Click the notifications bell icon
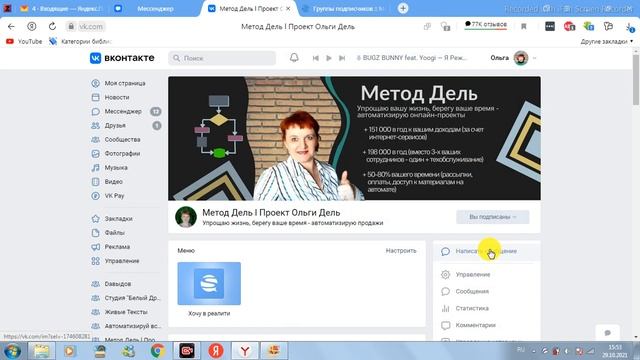 point(294,58)
